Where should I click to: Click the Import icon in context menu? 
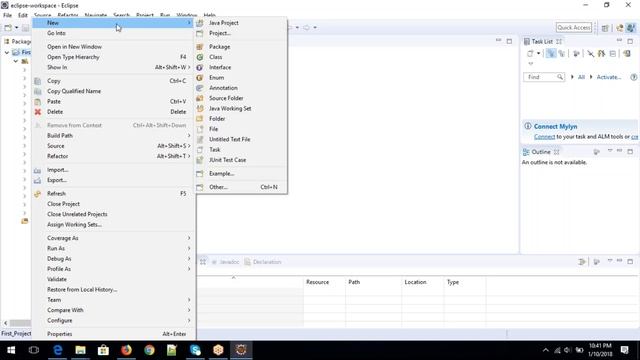click(x=38, y=170)
